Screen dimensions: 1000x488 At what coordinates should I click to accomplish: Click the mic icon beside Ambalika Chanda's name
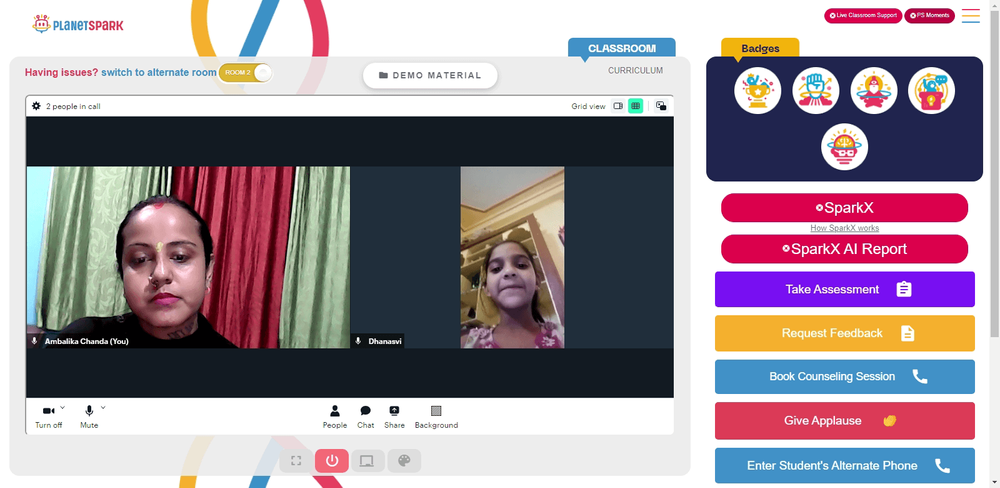point(34,341)
